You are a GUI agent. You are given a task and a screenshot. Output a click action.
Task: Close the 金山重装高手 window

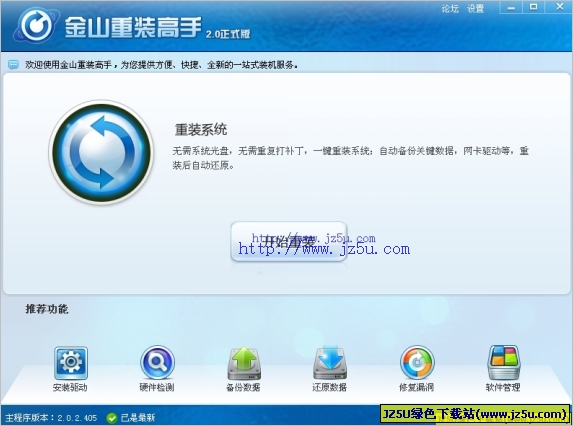[x=559, y=7]
